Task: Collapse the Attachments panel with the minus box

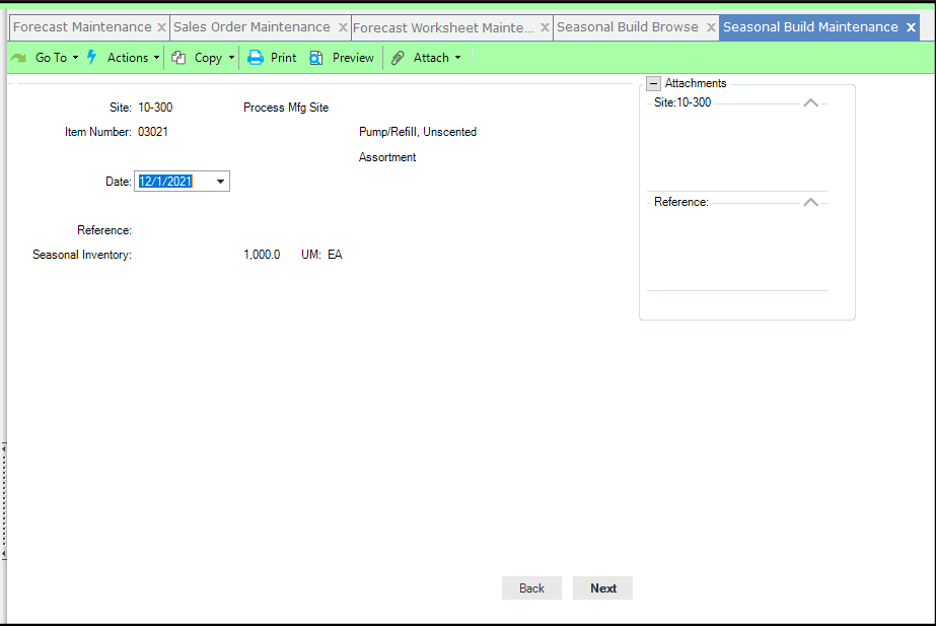Action: click(x=655, y=83)
